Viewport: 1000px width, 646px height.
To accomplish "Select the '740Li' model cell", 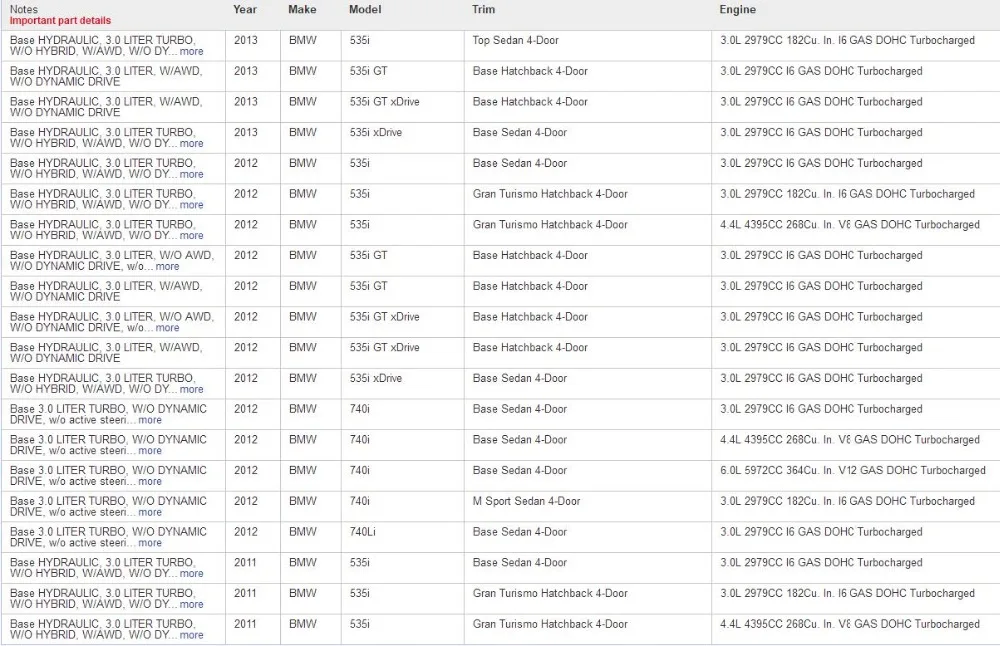I will [403, 537].
